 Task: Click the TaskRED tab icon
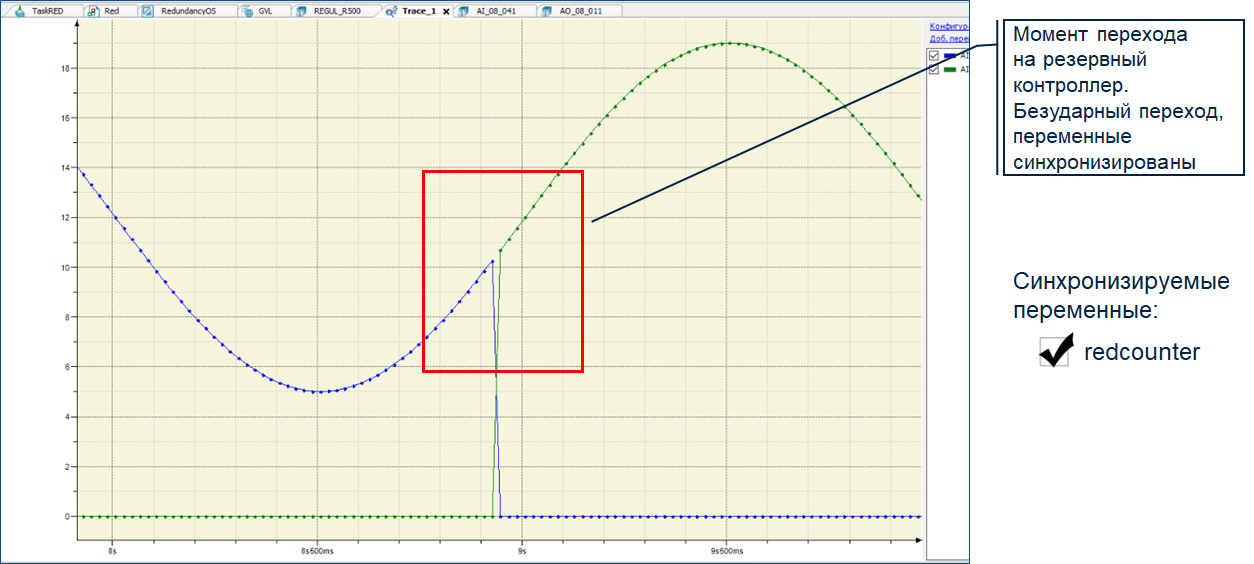18,11
